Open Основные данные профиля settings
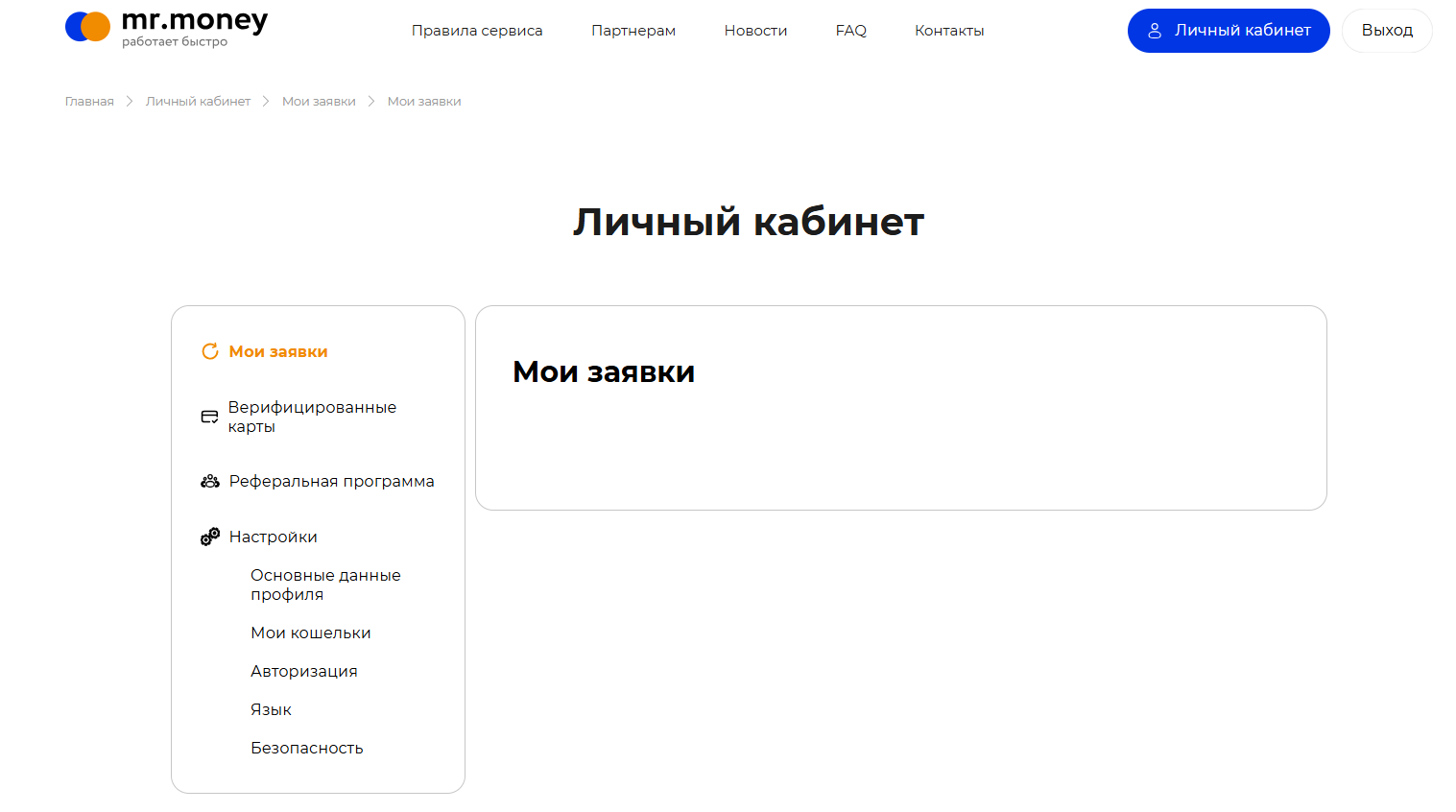1456x812 pixels. click(x=325, y=585)
